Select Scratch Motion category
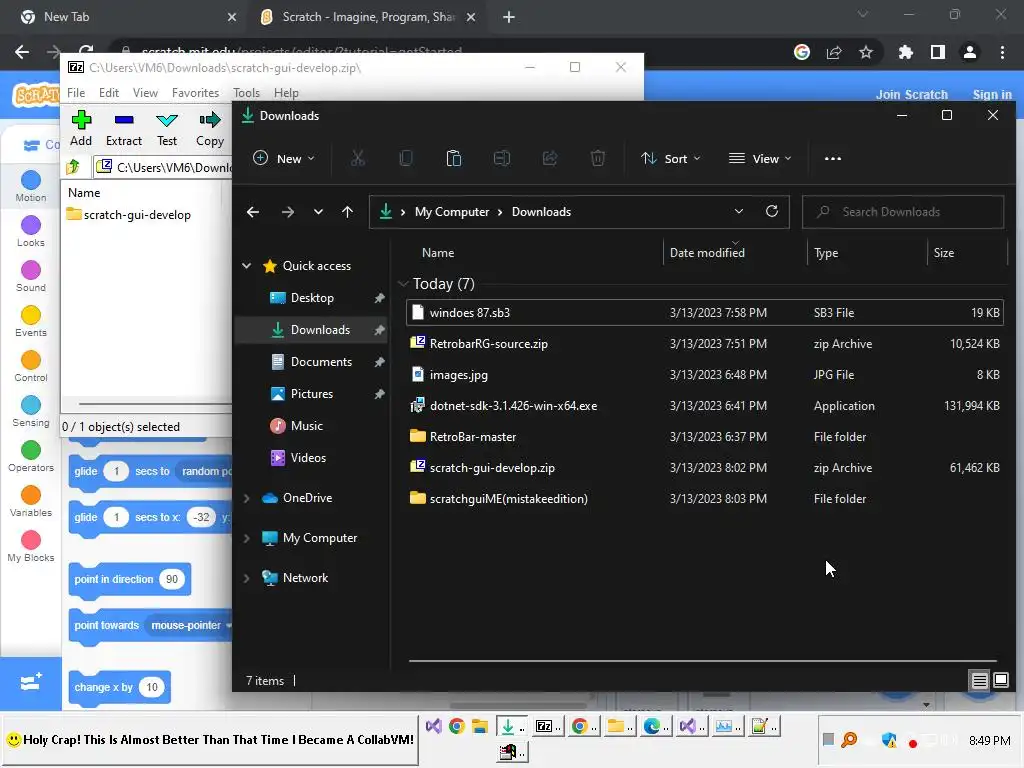The height and width of the screenshot is (768, 1024). pyautogui.click(x=31, y=186)
